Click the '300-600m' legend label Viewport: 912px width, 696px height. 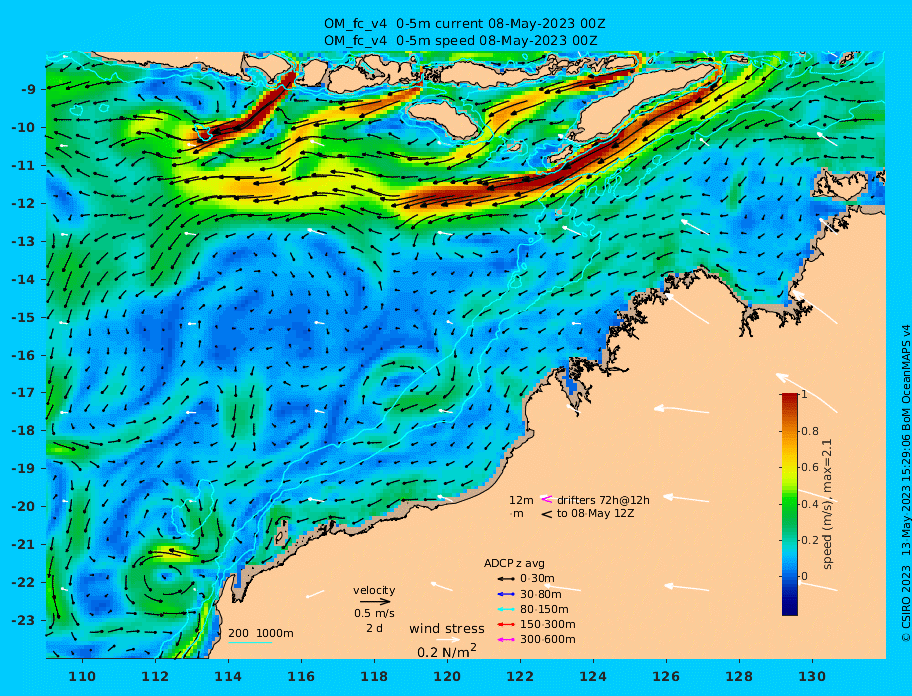click(x=547, y=640)
